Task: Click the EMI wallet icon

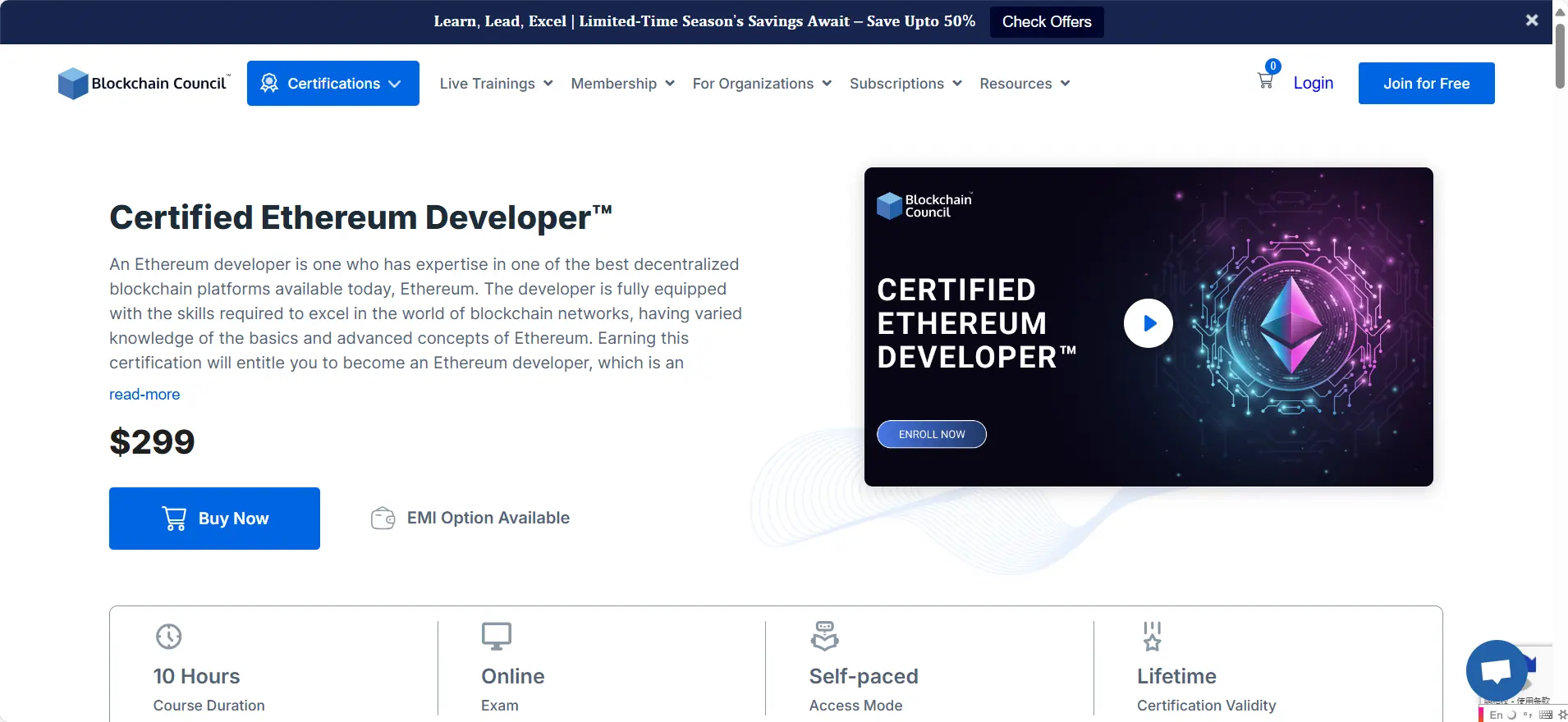Action: click(383, 519)
